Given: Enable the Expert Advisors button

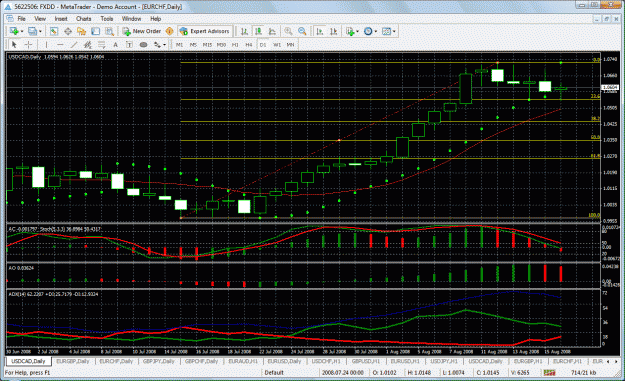Looking at the screenshot, I should [x=205, y=31].
